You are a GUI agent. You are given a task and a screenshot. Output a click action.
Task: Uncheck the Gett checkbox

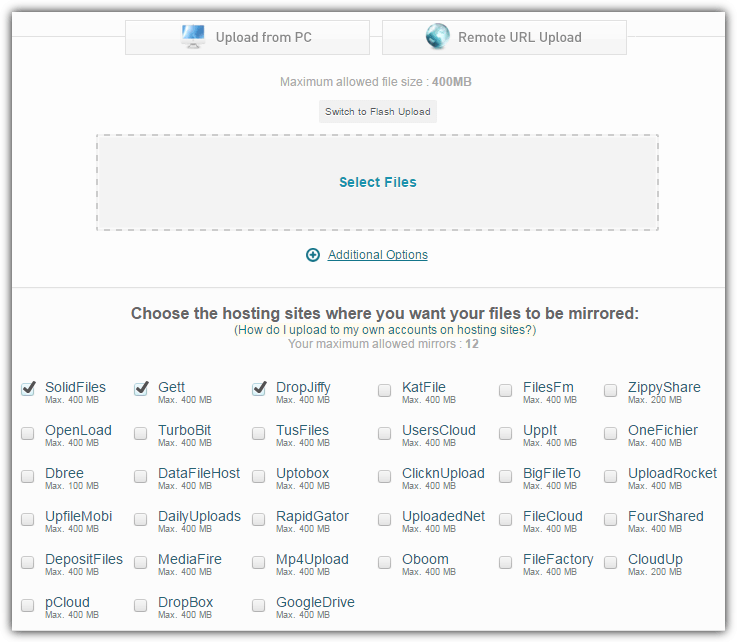pos(141,389)
